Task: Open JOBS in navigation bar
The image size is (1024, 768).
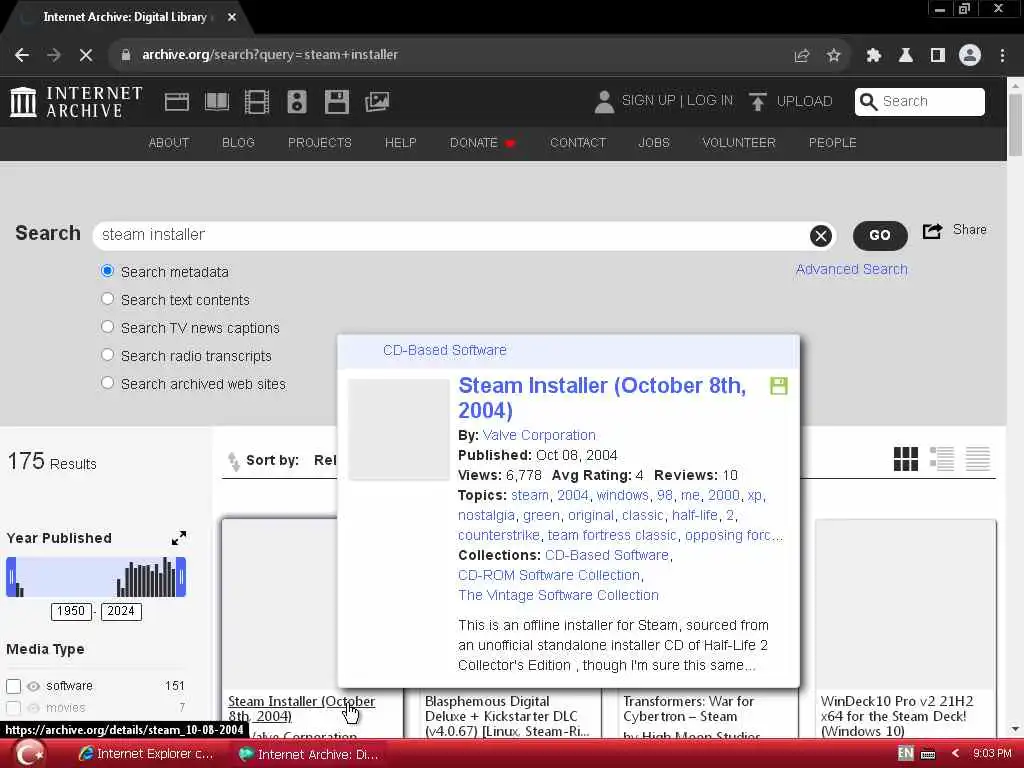Action: pyautogui.click(x=654, y=143)
